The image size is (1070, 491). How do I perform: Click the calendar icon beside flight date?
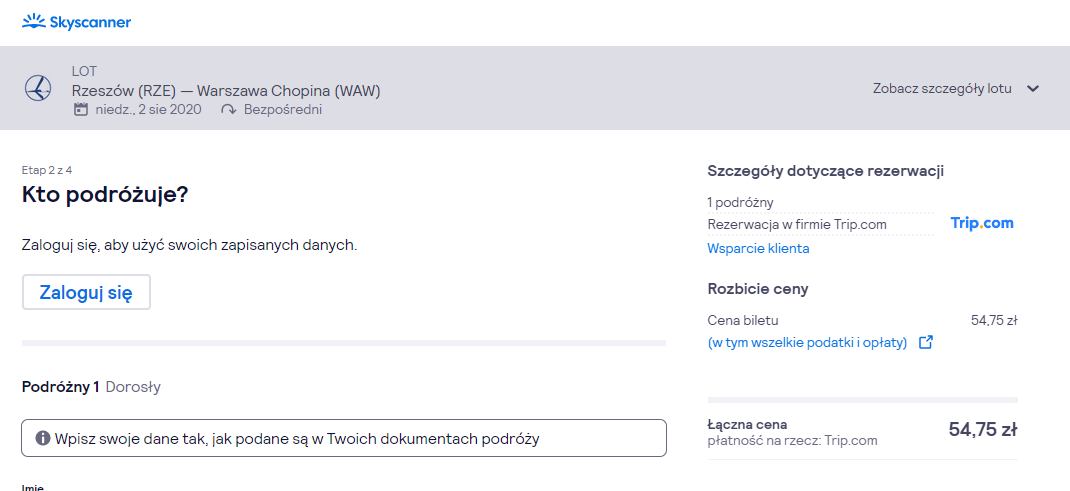coord(81,109)
